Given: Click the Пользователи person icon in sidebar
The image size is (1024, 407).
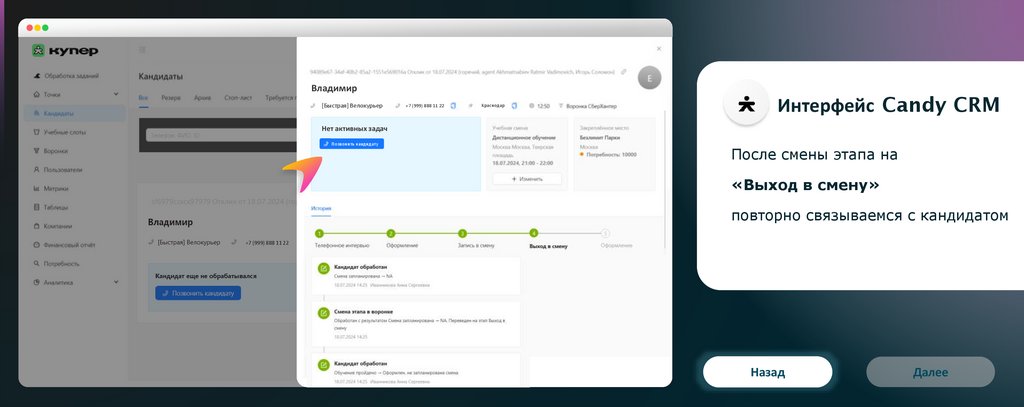Looking at the screenshot, I should [37, 170].
